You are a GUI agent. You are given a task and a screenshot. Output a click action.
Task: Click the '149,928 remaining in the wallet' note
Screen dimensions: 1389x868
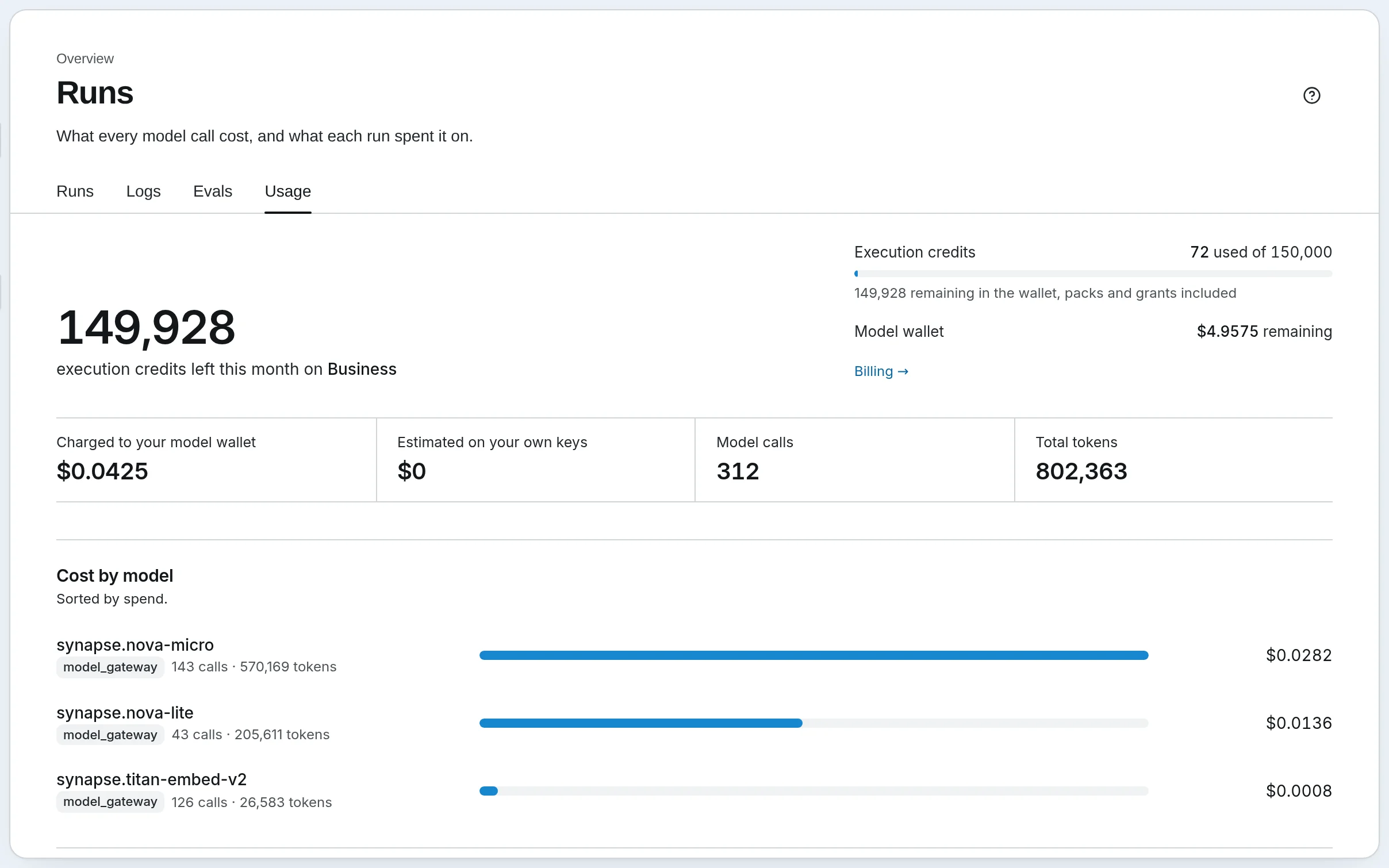[1045, 293]
